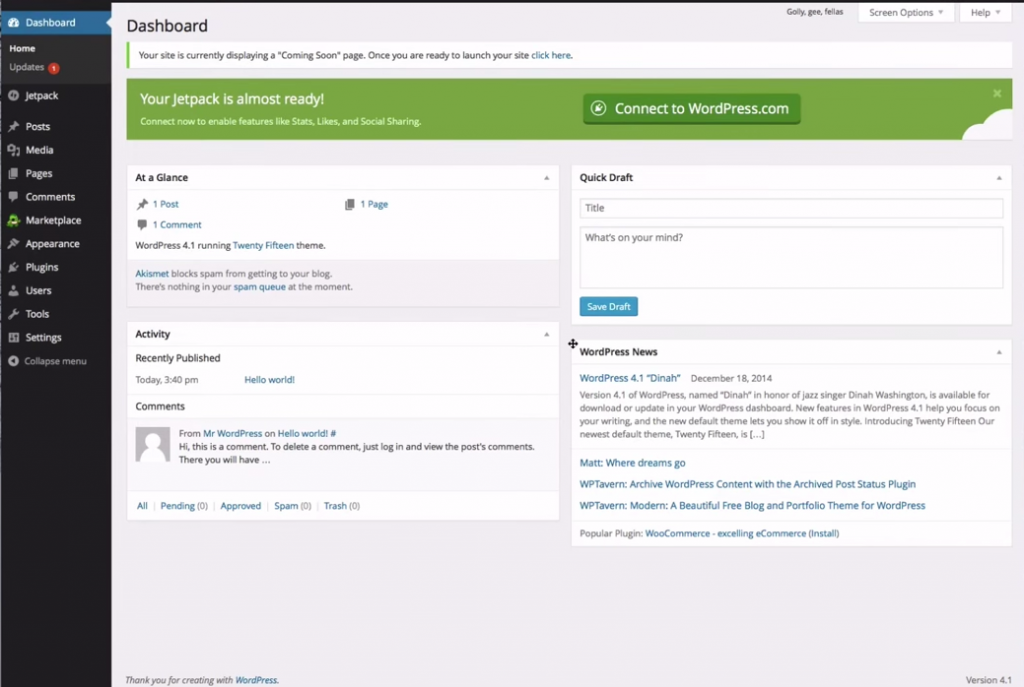The height and width of the screenshot is (687, 1024).
Task: Click the WooCommerce popular plugin link
Action: (x=725, y=534)
